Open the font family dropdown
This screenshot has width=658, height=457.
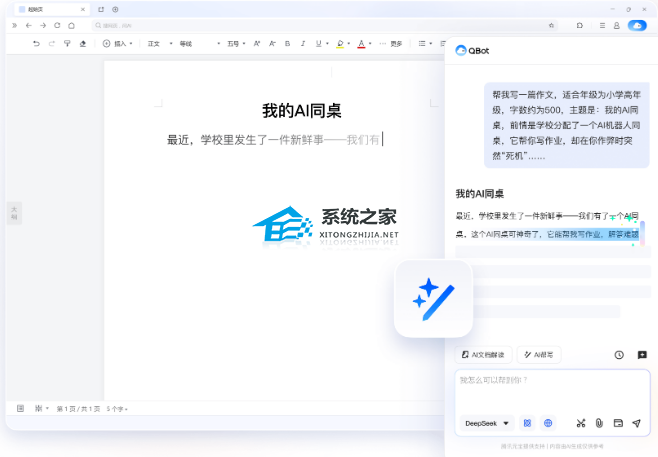[200, 44]
